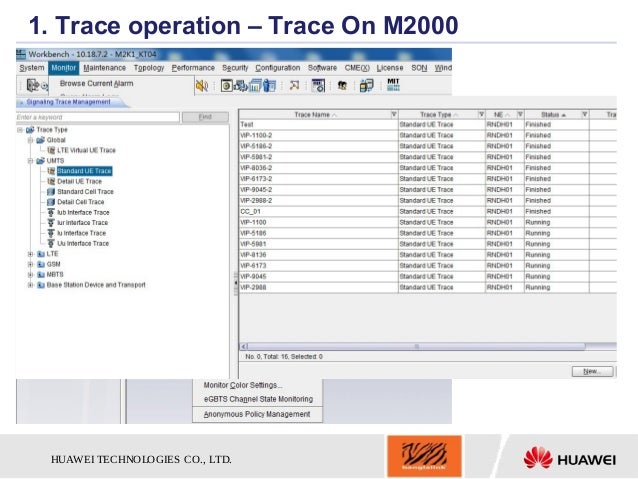Image resolution: width=638 pixels, height=479 pixels.
Task: Click the LTE folder icon in tree
Action: [x=41, y=254]
